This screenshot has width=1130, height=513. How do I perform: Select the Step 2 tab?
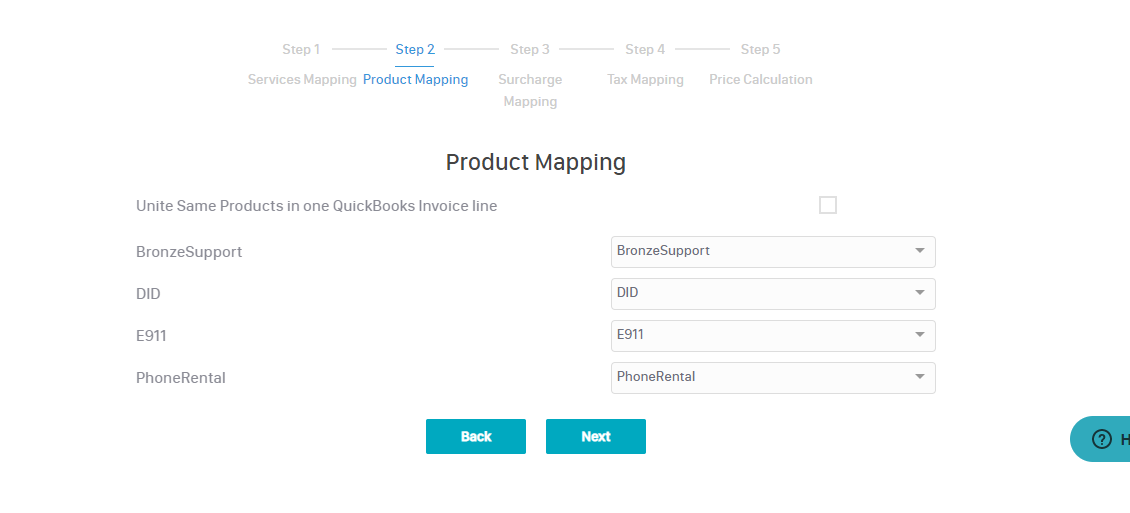415,49
